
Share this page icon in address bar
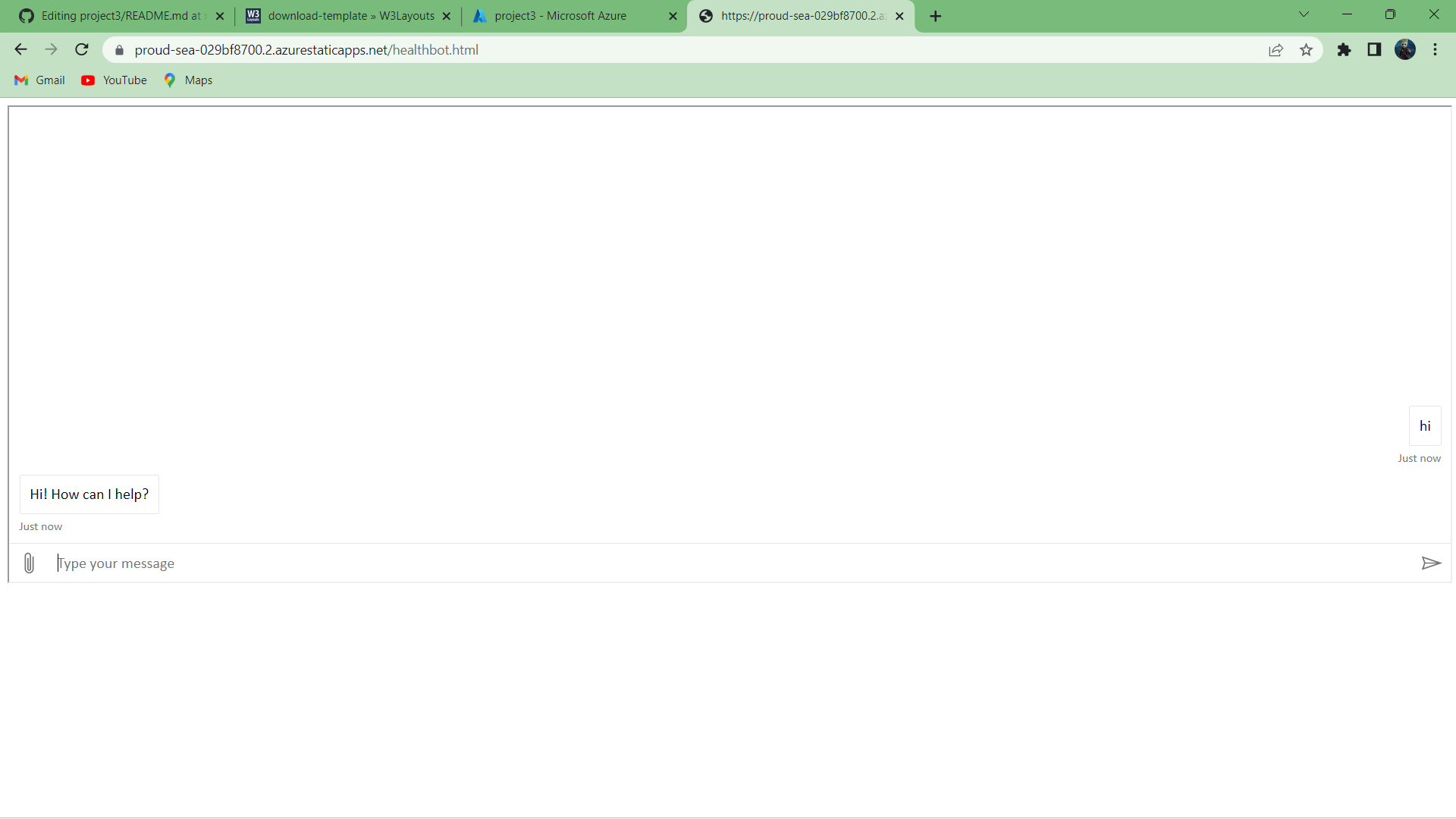(x=1276, y=50)
